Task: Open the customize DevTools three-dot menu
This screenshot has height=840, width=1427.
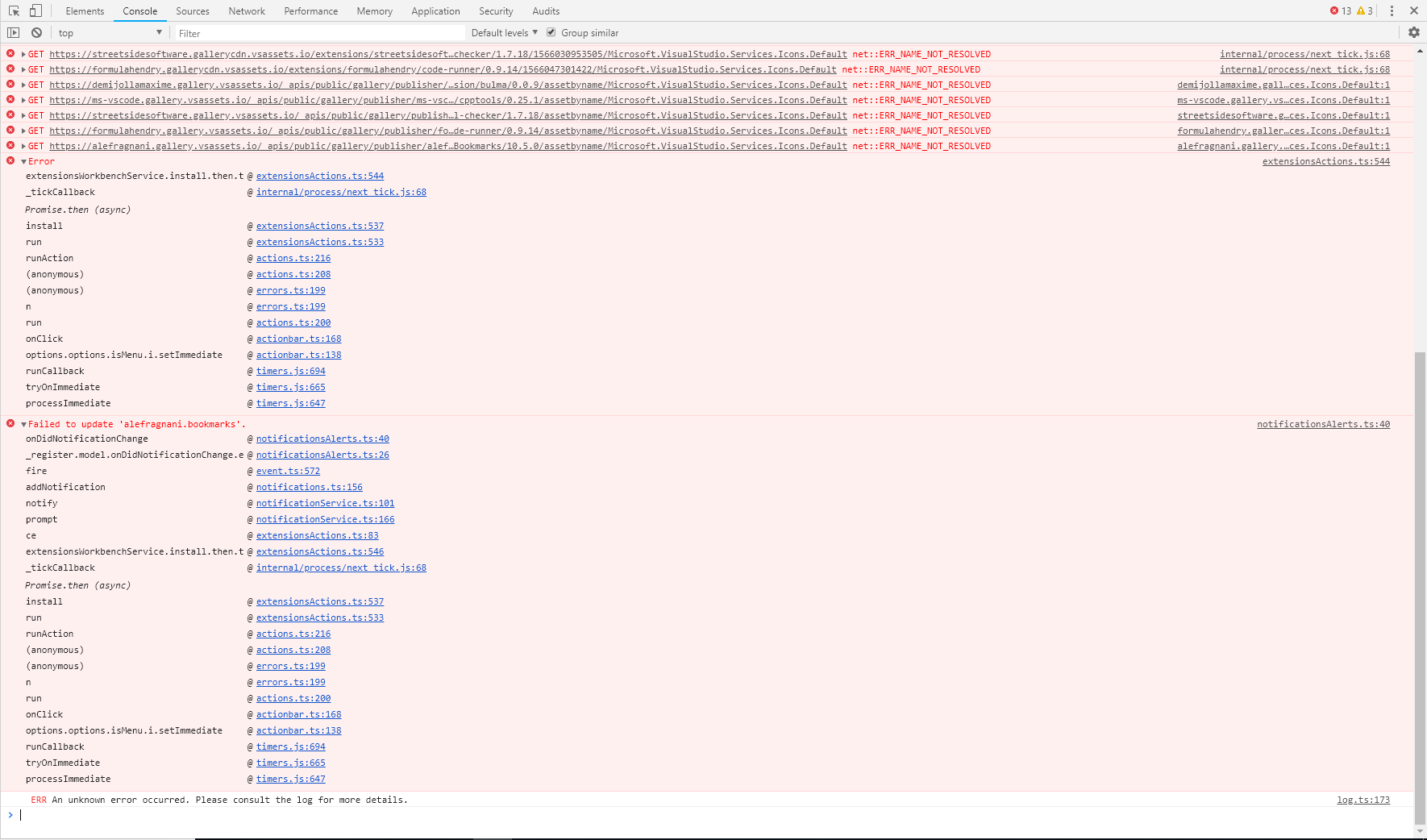Action: pos(1392,10)
